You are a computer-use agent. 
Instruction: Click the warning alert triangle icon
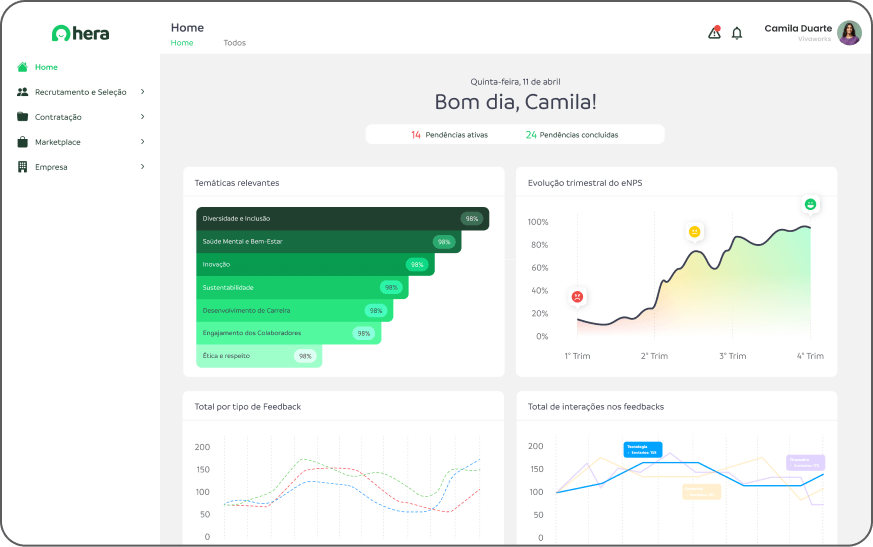(714, 33)
